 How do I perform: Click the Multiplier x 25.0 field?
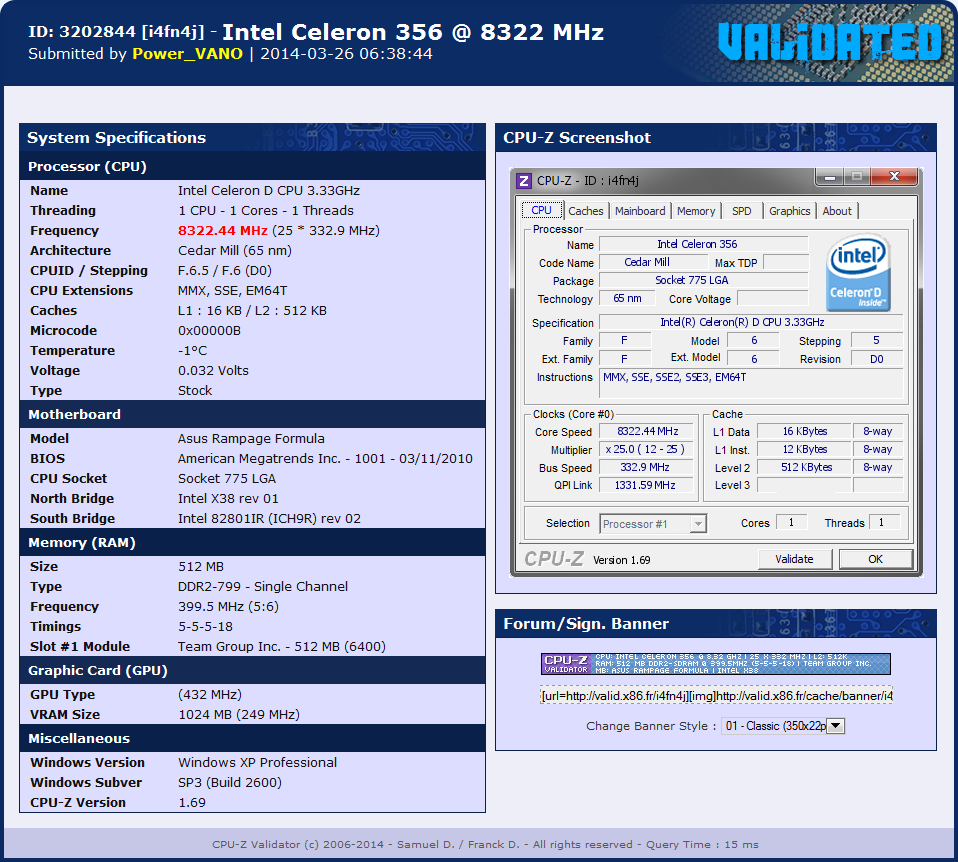[x=645, y=449]
